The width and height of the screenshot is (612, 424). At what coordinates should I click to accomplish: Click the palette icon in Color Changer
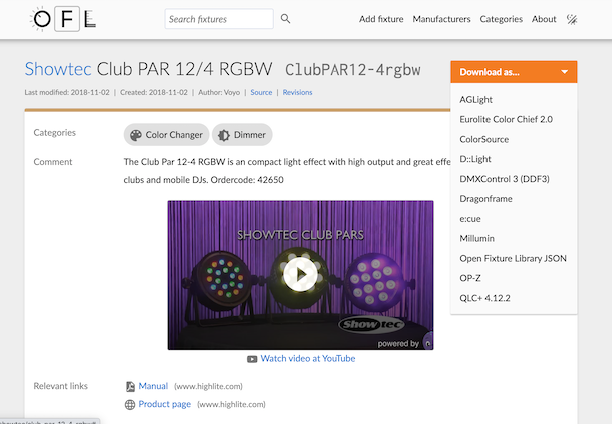(136, 135)
